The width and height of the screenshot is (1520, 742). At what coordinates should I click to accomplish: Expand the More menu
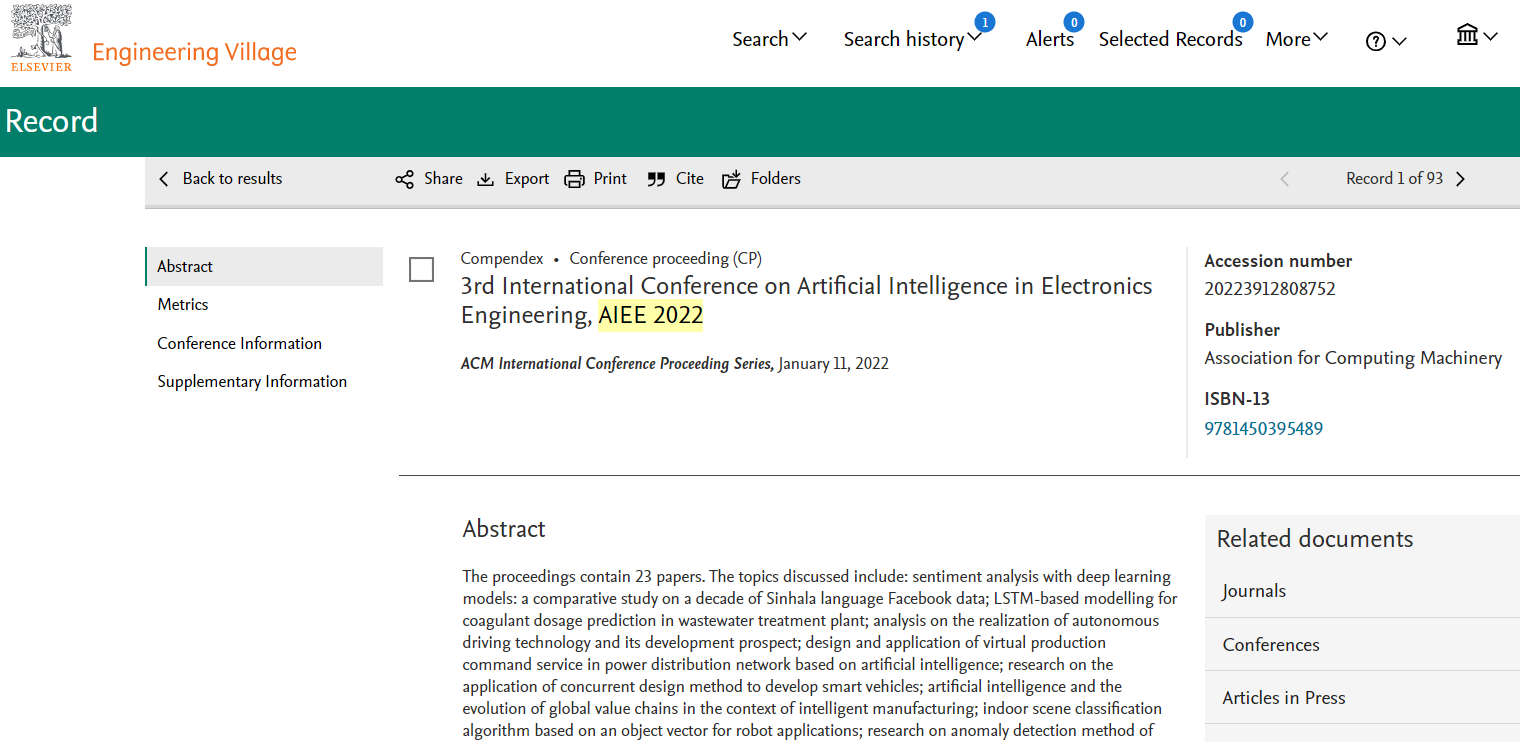[x=1296, y=39]
